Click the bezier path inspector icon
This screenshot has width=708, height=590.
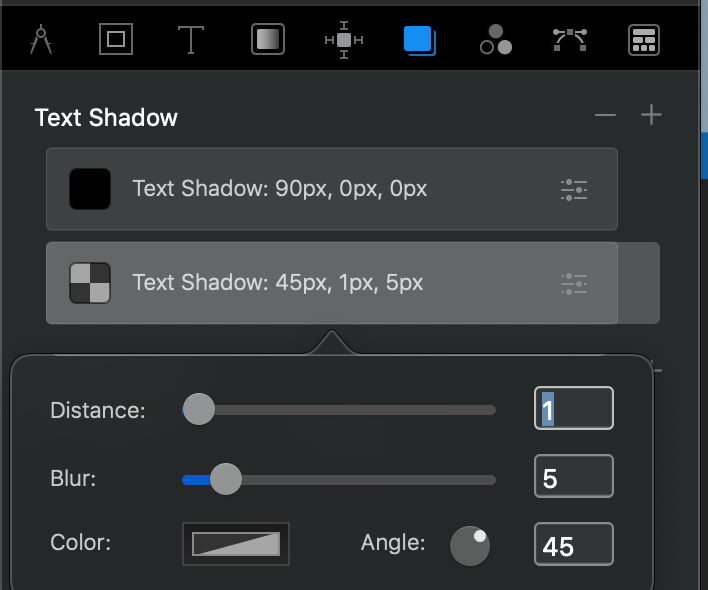coord(570,40)
